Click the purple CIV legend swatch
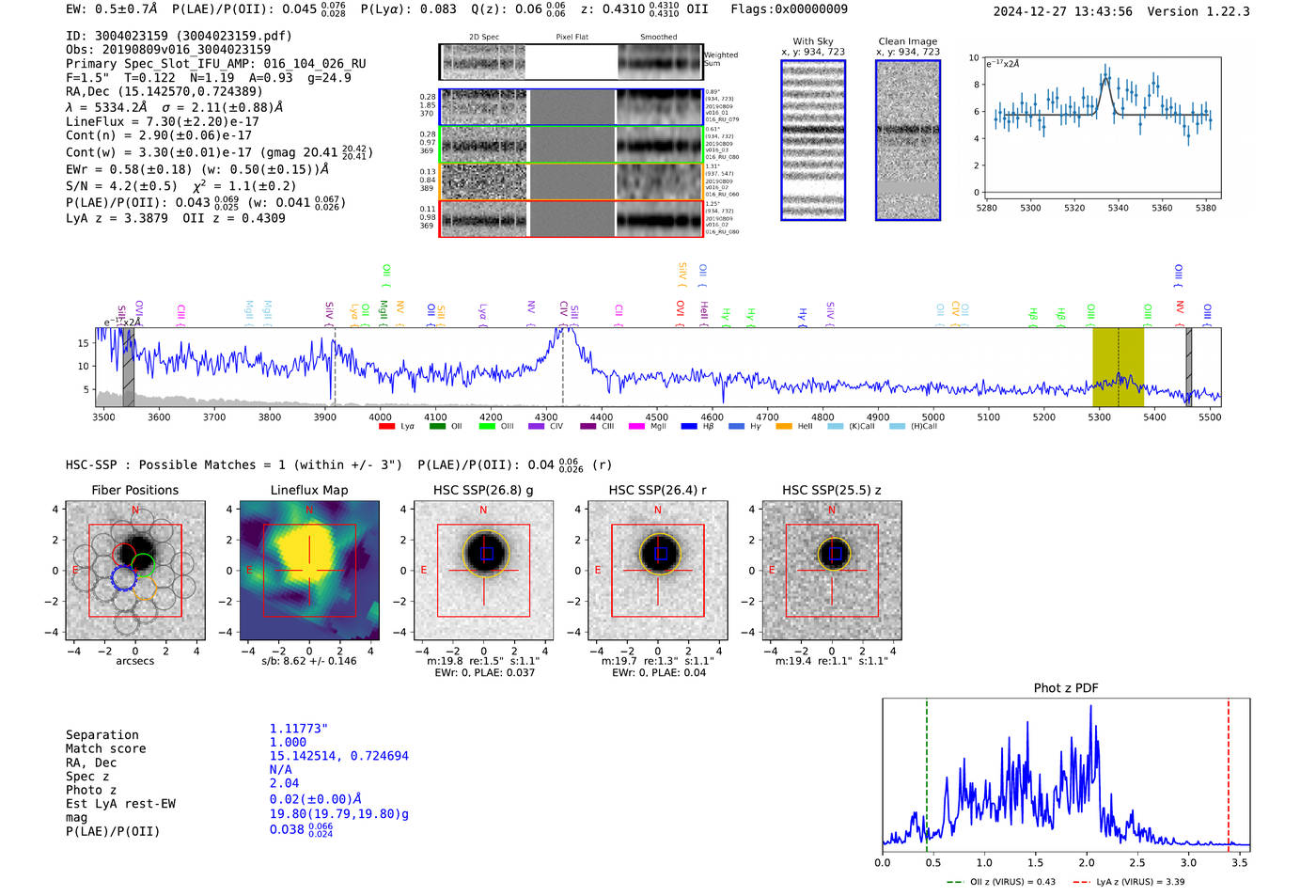 [537, 427]
